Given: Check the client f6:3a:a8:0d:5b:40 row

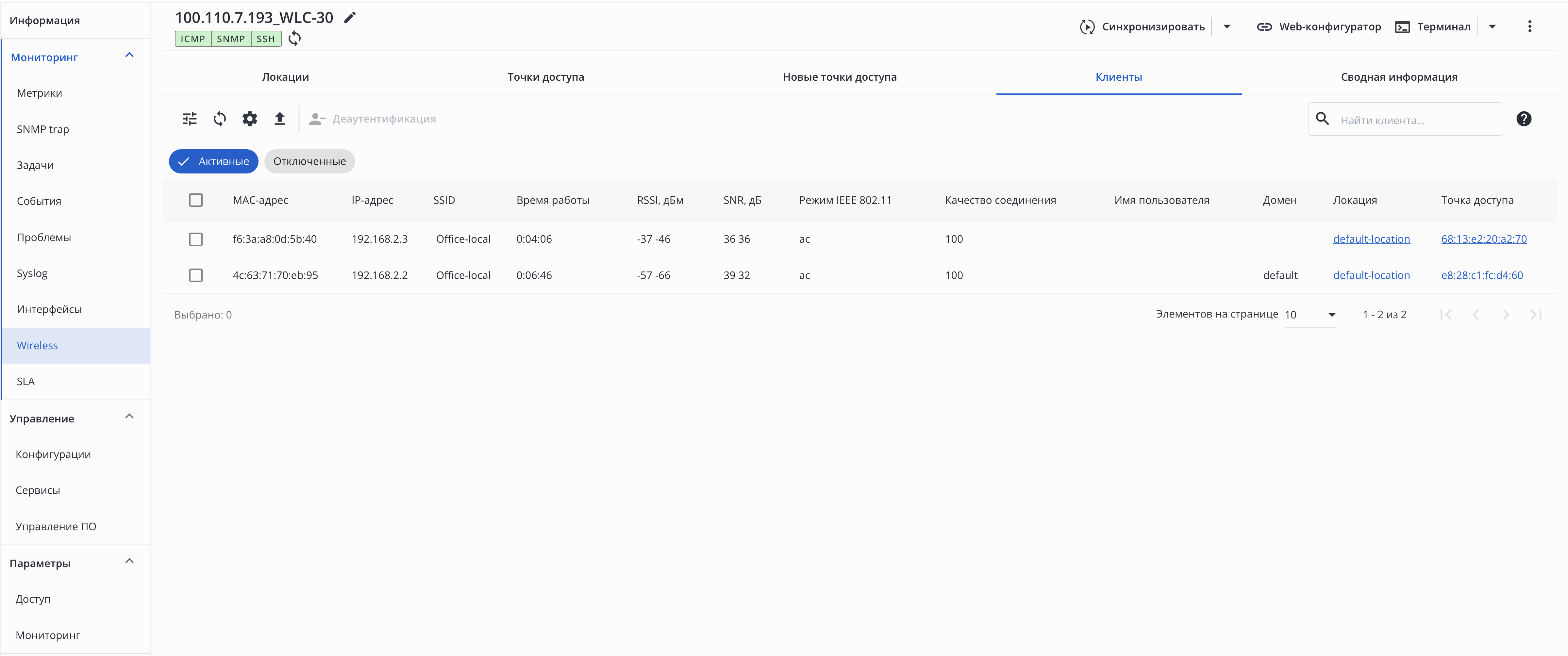Looking at the screenshot, I should click(x=195, y=239).
